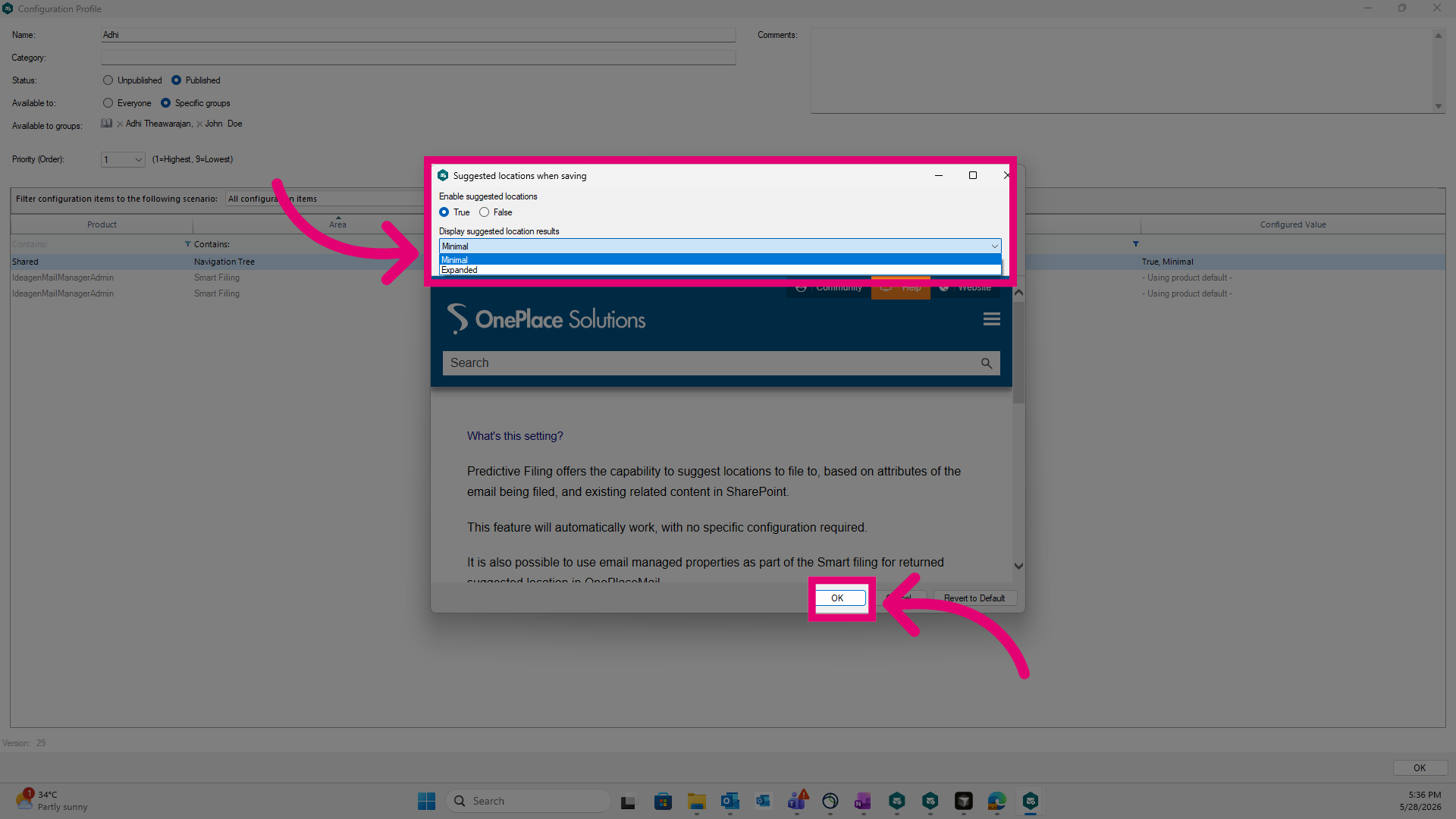Open Microsoft Teams from taskbar
The width and height of the screenshot is (1456, 819).
pyautogui.click(x=796, y=800)
